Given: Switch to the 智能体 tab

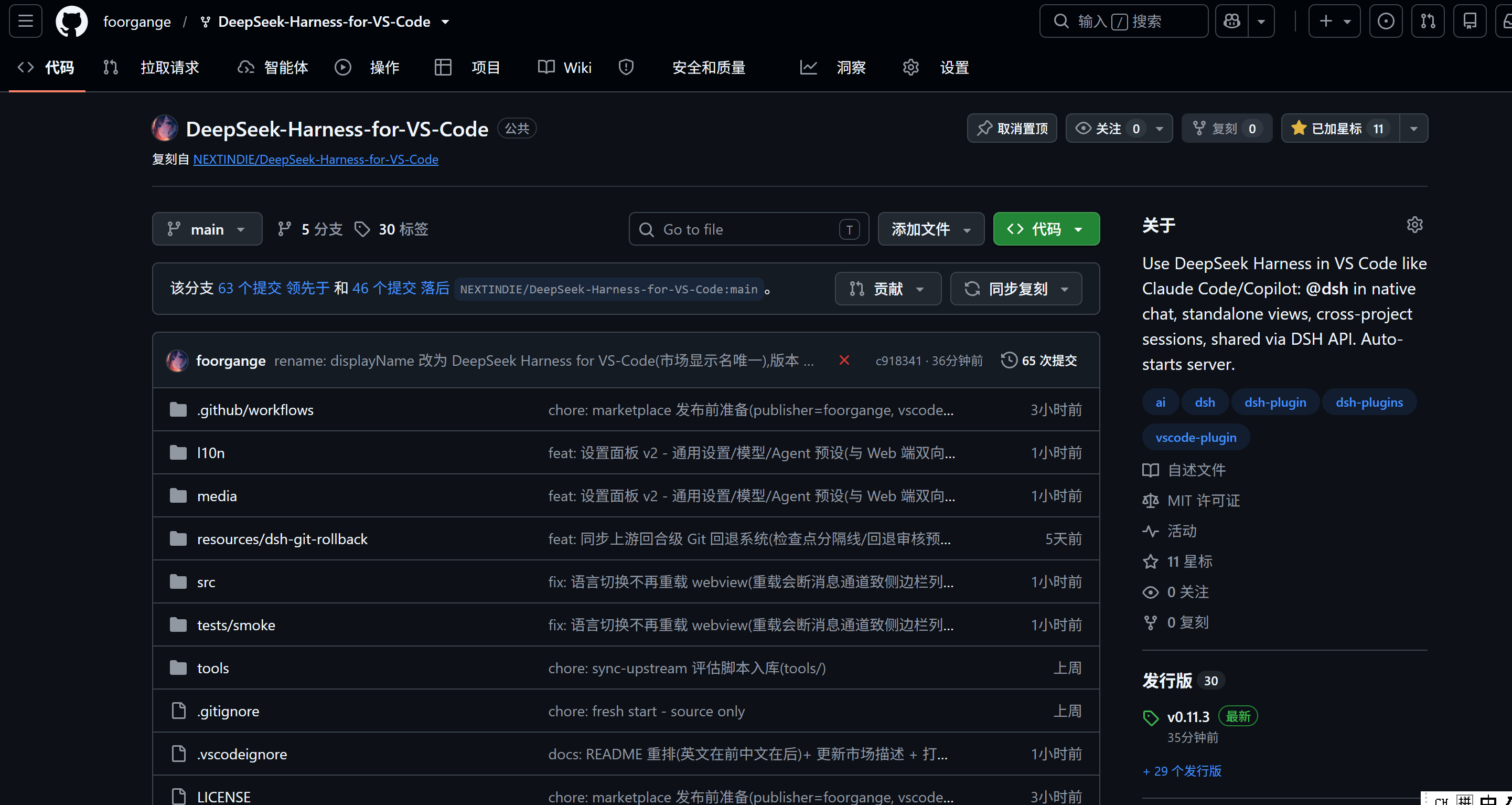Looking at the screenshot, I should [x=272, y=67].
